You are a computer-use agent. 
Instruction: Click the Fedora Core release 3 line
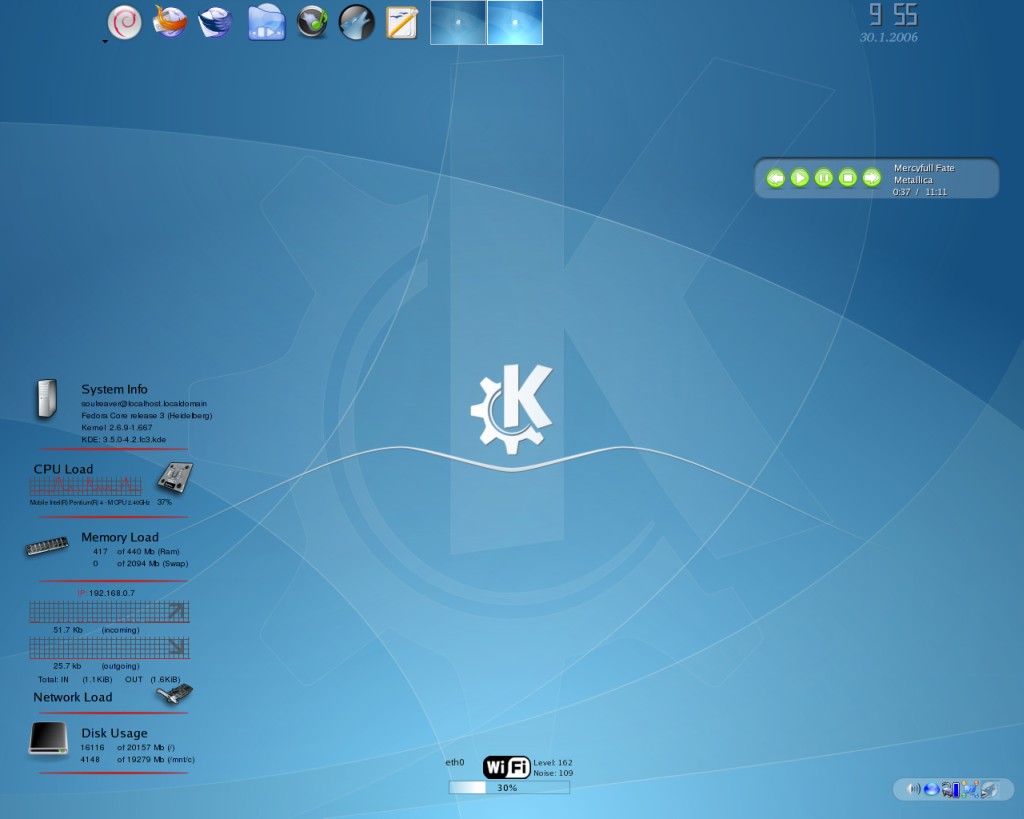(x=146, y=415)
